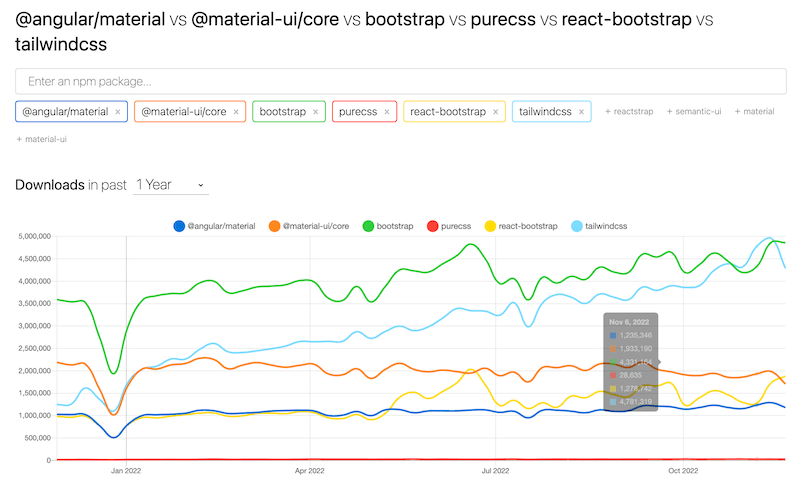Remove the @angular/material package tag
Screen dimensions: 800x486
[x=118, y=112]
